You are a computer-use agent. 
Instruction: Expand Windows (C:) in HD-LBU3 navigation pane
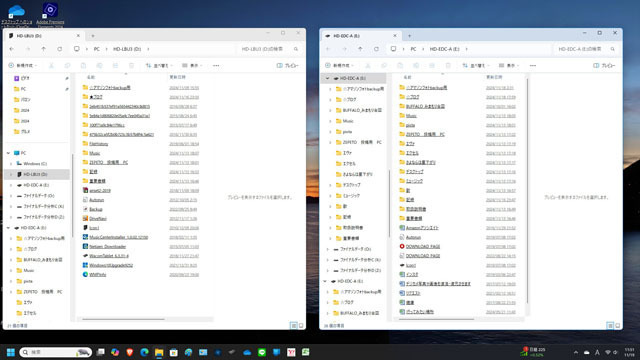pos(11,164)
